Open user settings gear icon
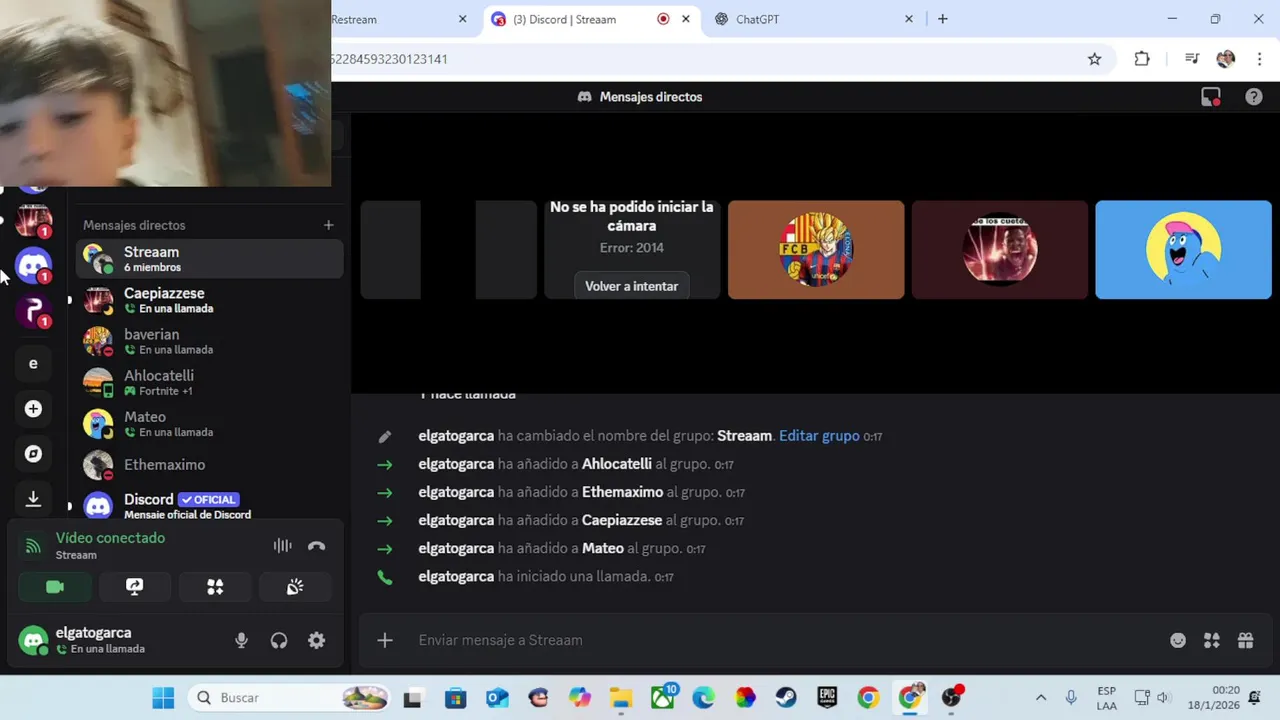 coord(317,641)
